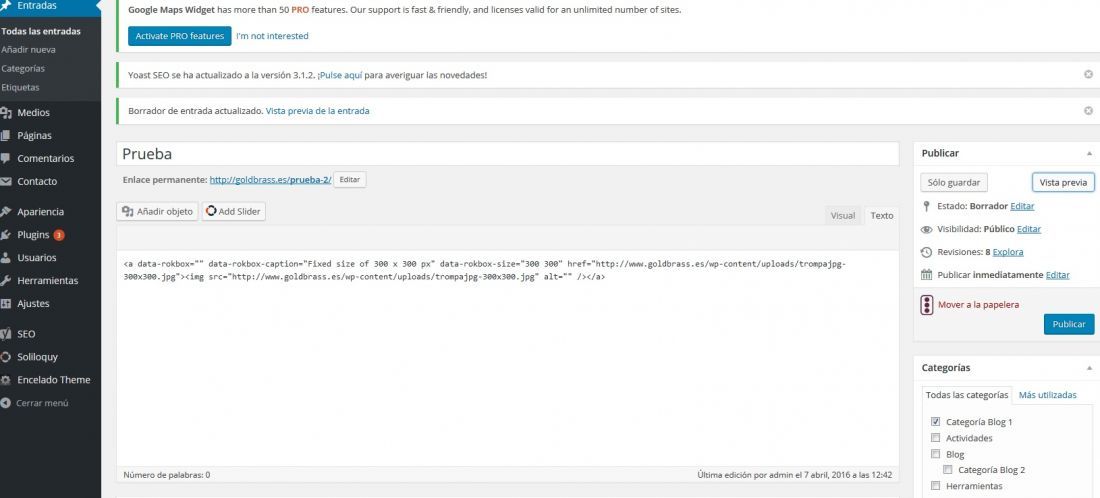Click Añadir objeto media button
The image size is (1100, 498).
pos(158,211)
